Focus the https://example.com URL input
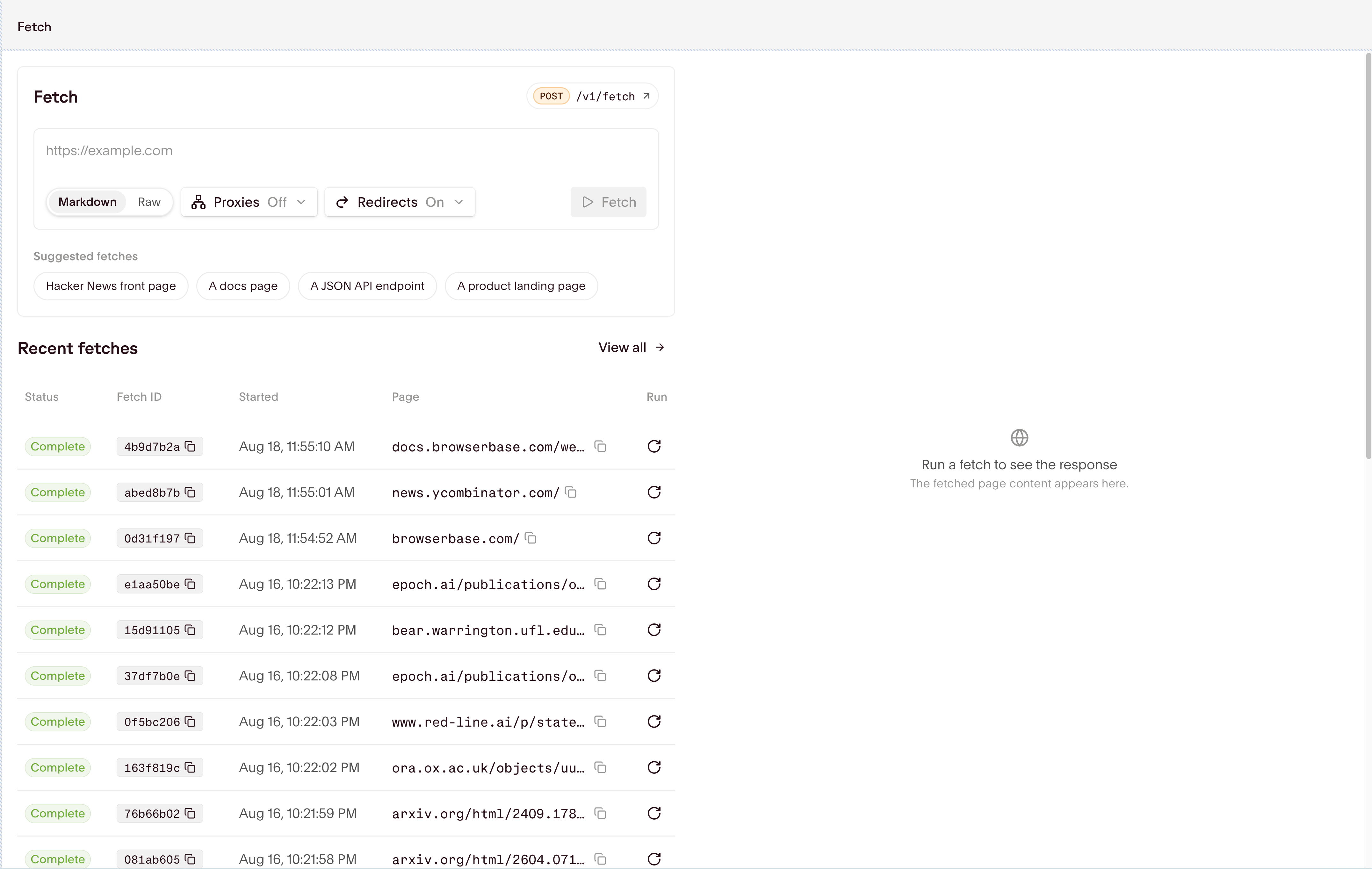Image resolution: width=1372 pixels, height=869 pixels. [346, 151]
